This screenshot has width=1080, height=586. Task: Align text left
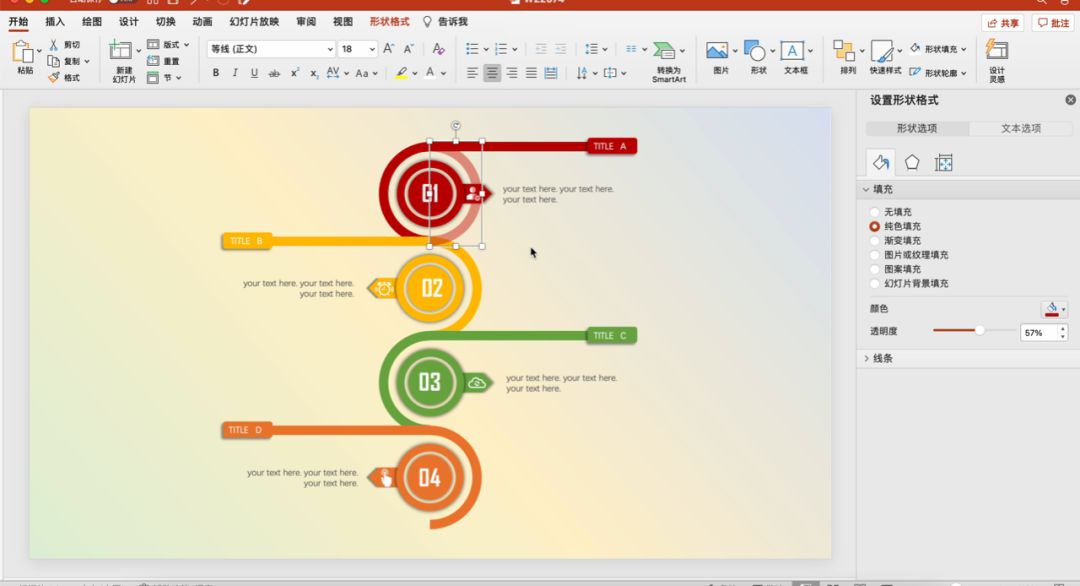coord(472,73)
